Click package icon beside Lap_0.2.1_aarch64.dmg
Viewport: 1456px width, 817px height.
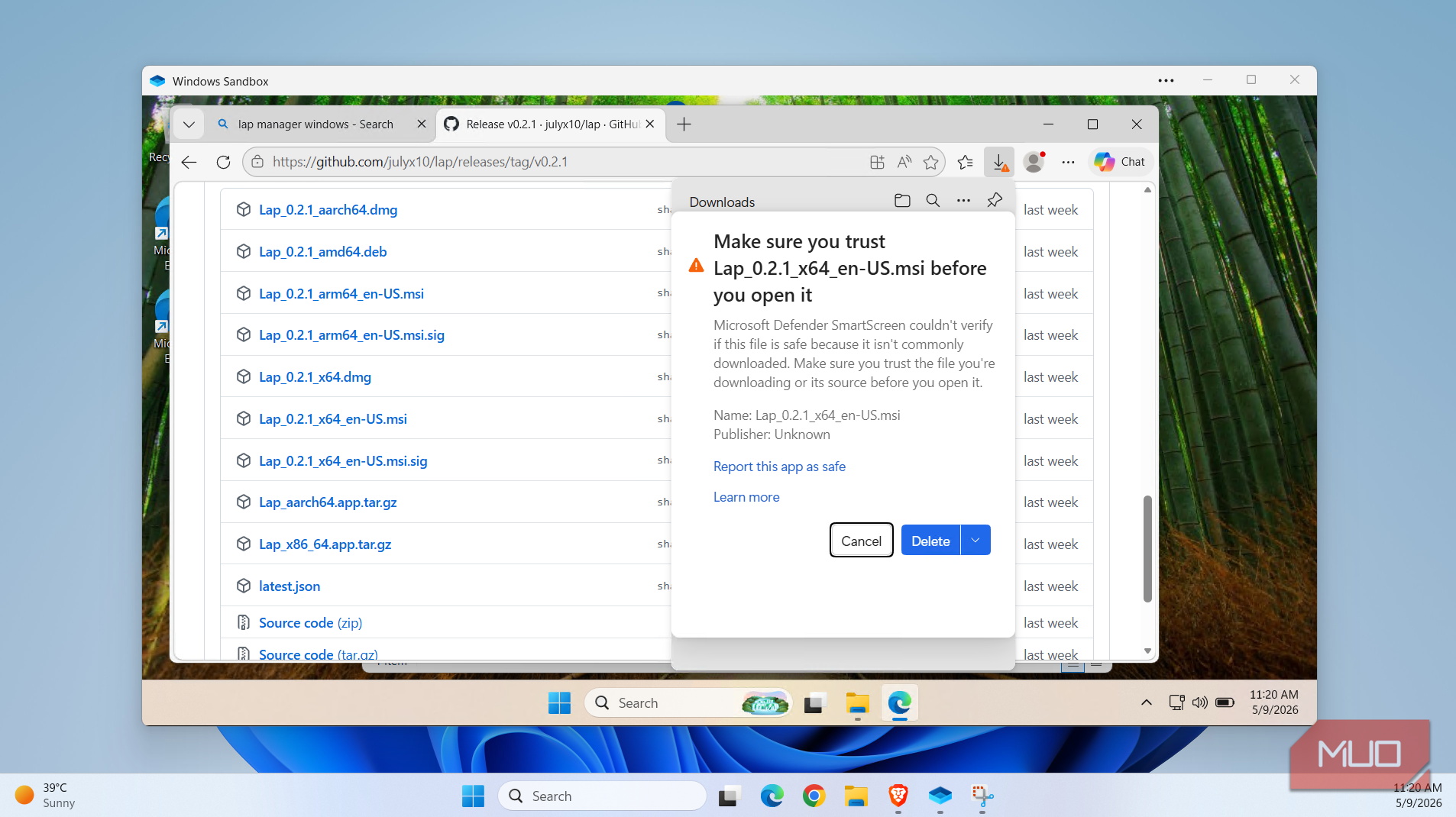[244, 209]
